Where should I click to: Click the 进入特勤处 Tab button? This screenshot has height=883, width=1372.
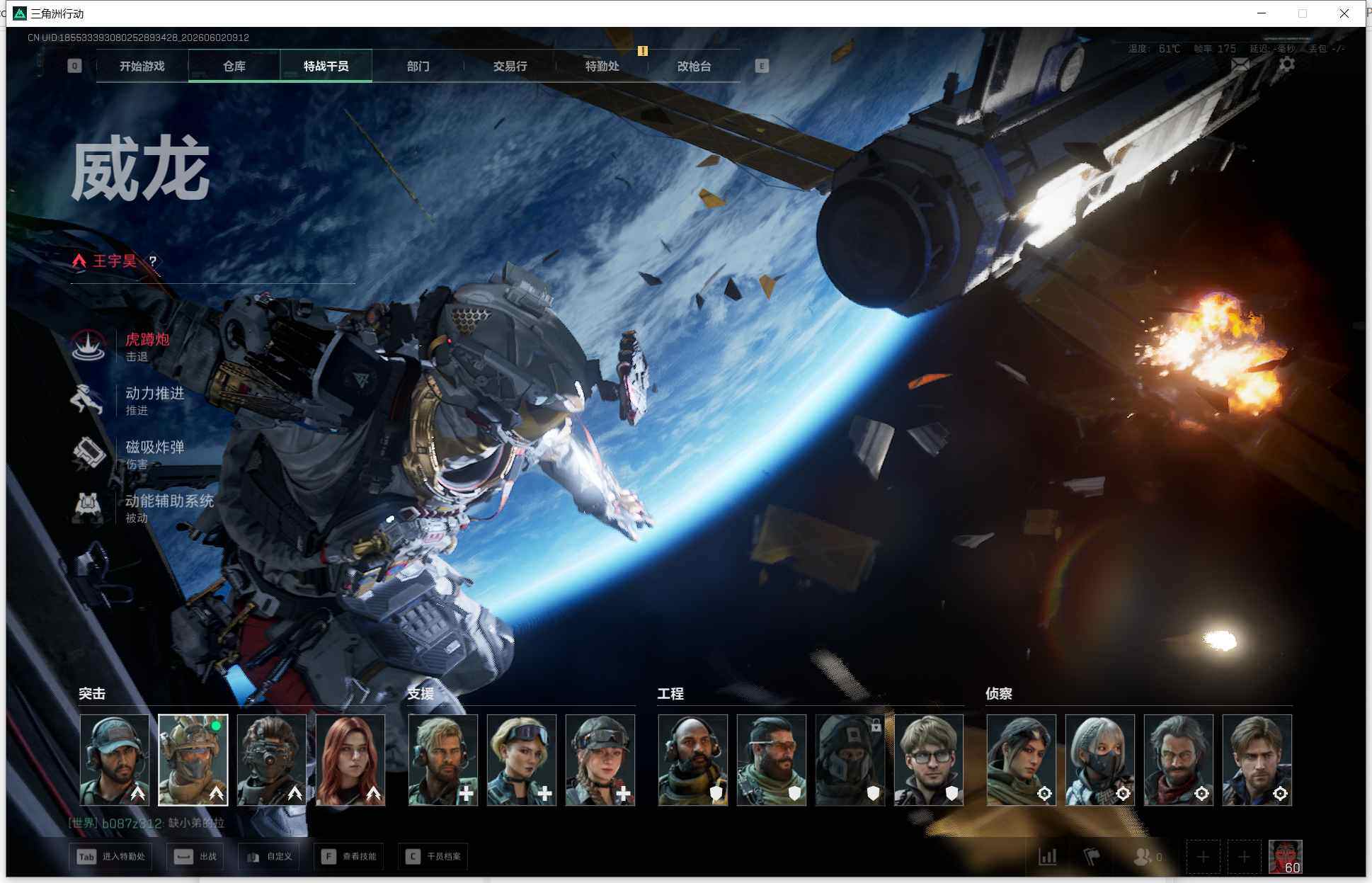click(x=112, y=857)
